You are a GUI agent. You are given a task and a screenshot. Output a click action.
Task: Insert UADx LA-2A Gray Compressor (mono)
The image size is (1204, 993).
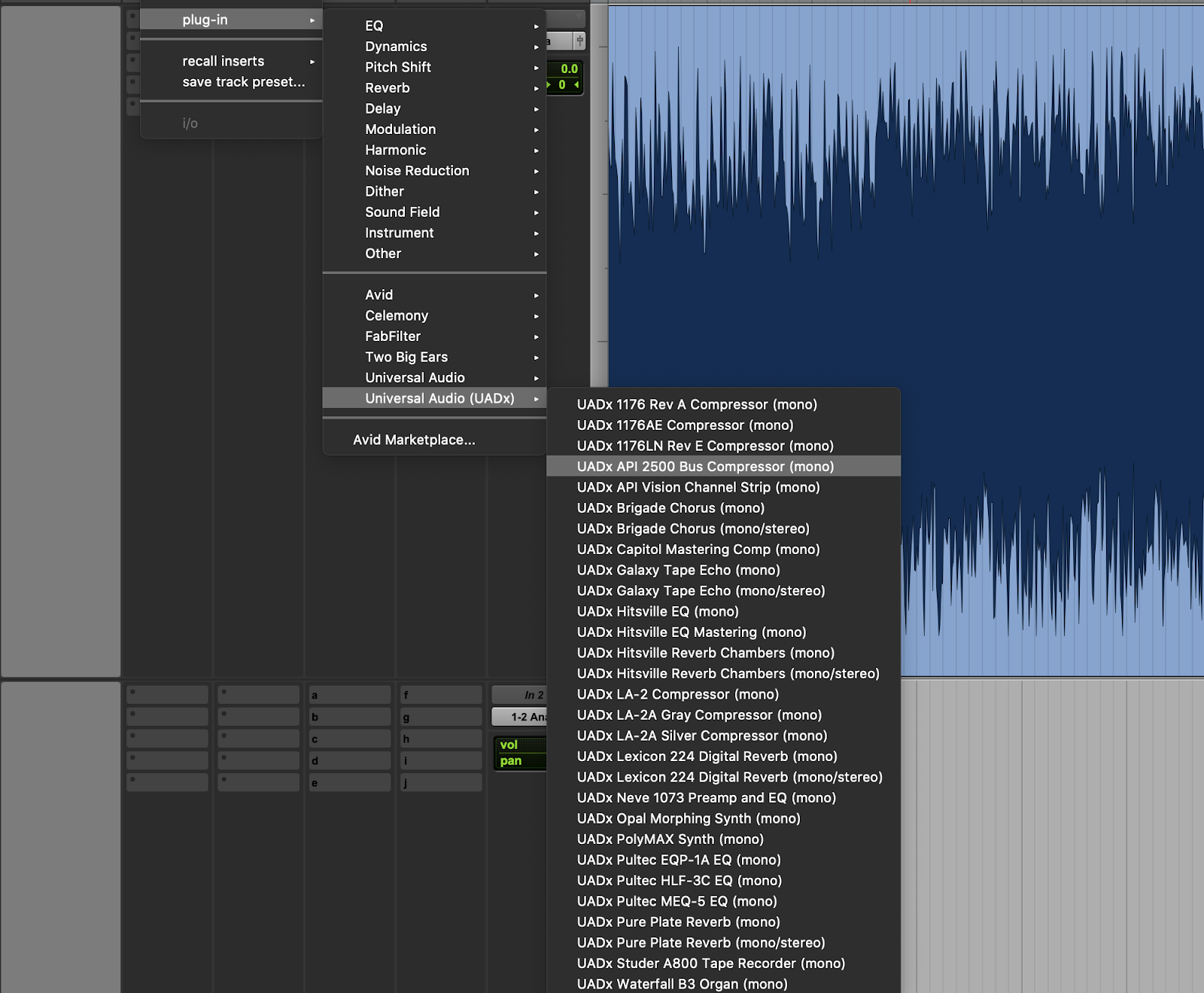click(723, 715)
